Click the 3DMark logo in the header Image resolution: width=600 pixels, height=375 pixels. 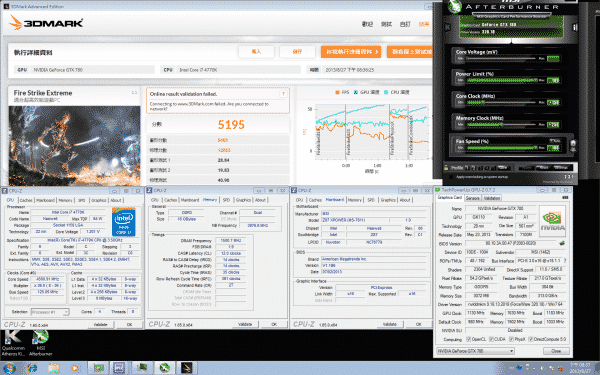coord(46,23)
